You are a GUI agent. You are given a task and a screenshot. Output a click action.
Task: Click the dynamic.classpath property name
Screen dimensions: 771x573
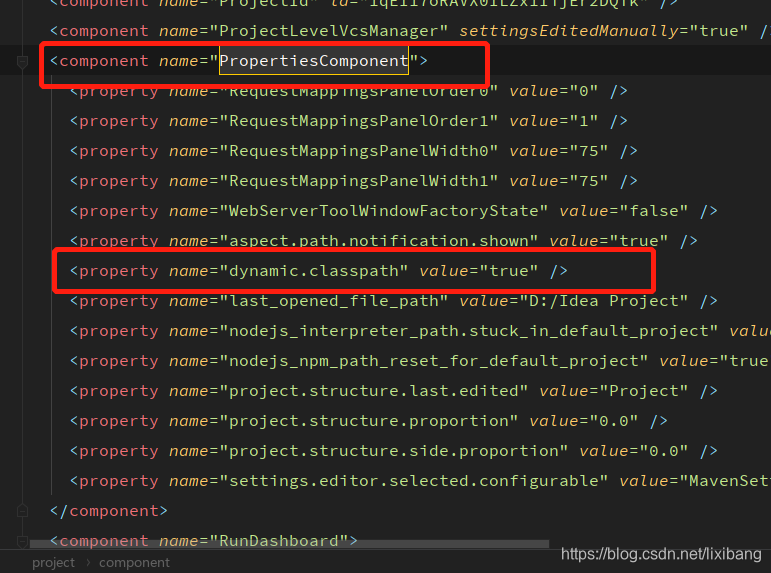tap(314, 271)
